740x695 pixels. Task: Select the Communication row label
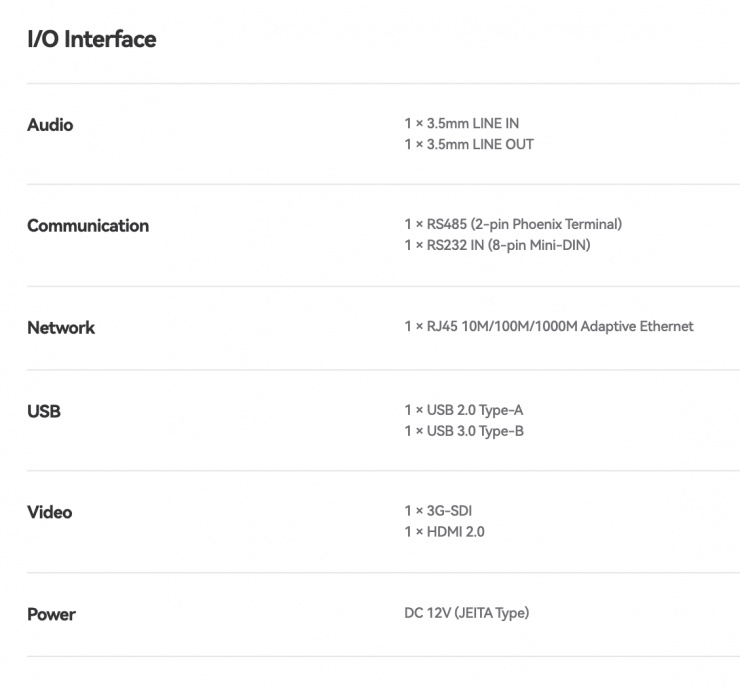[88, 226]
